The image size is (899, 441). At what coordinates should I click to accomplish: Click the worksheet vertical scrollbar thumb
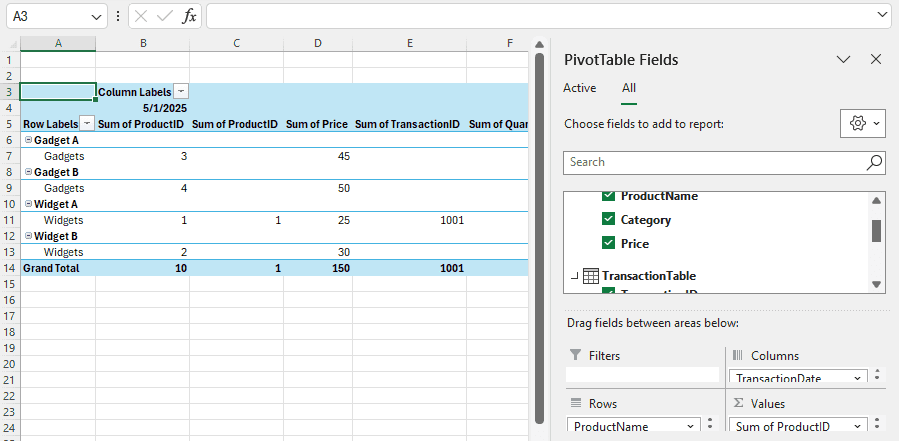pos(538,238)
